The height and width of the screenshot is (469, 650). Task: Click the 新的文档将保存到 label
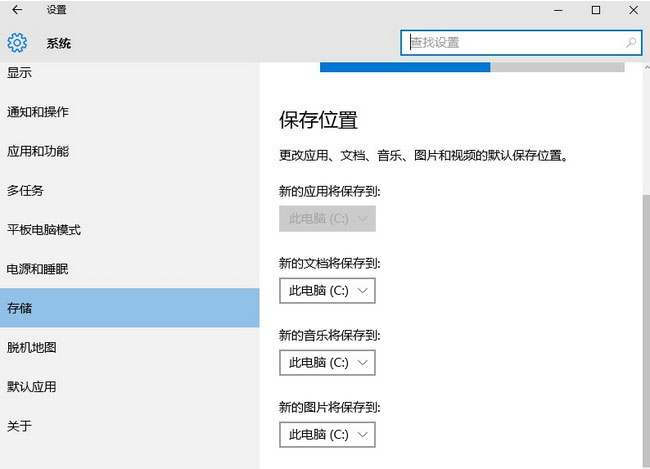[330, 263]
